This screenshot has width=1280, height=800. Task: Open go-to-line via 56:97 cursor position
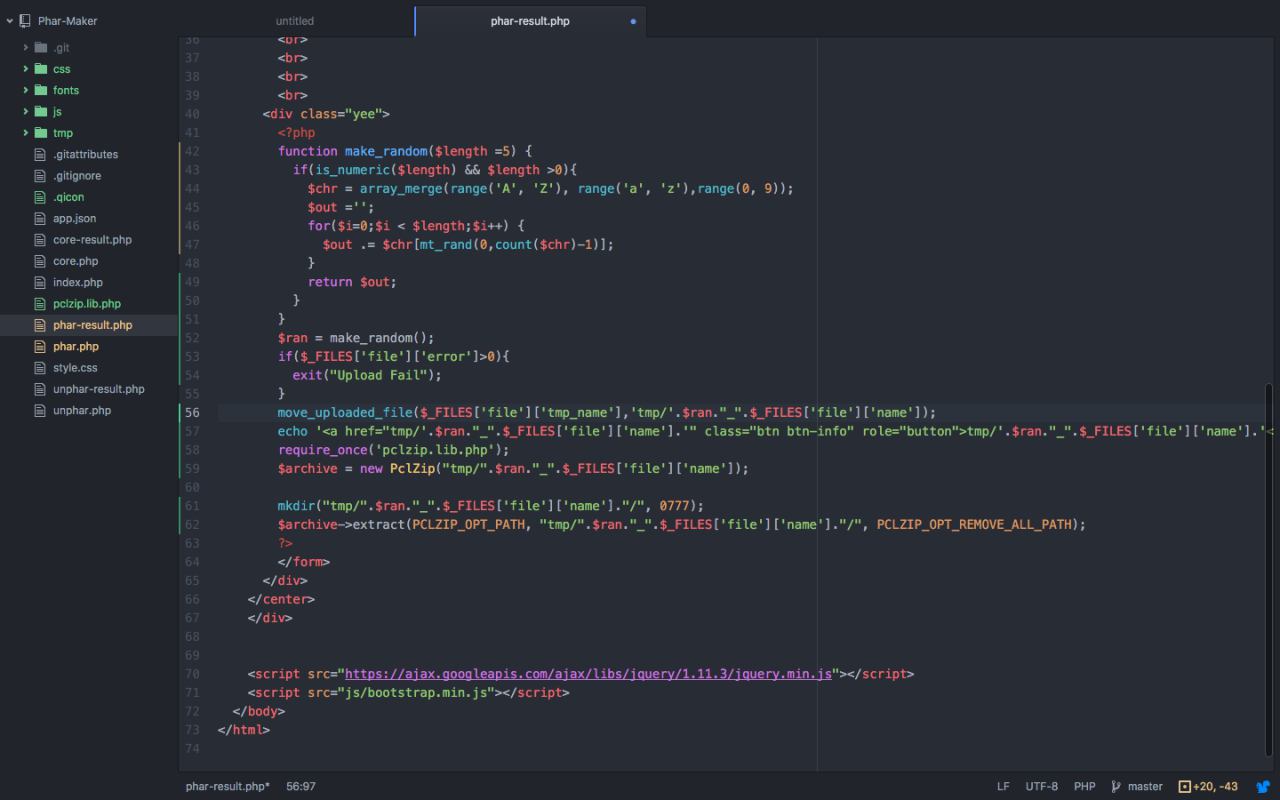pos(301,787)
